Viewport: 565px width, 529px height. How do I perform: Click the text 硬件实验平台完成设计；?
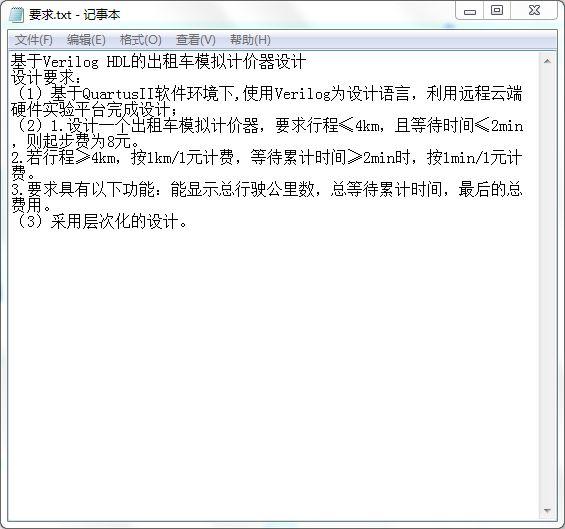click(x=94, y=110)
